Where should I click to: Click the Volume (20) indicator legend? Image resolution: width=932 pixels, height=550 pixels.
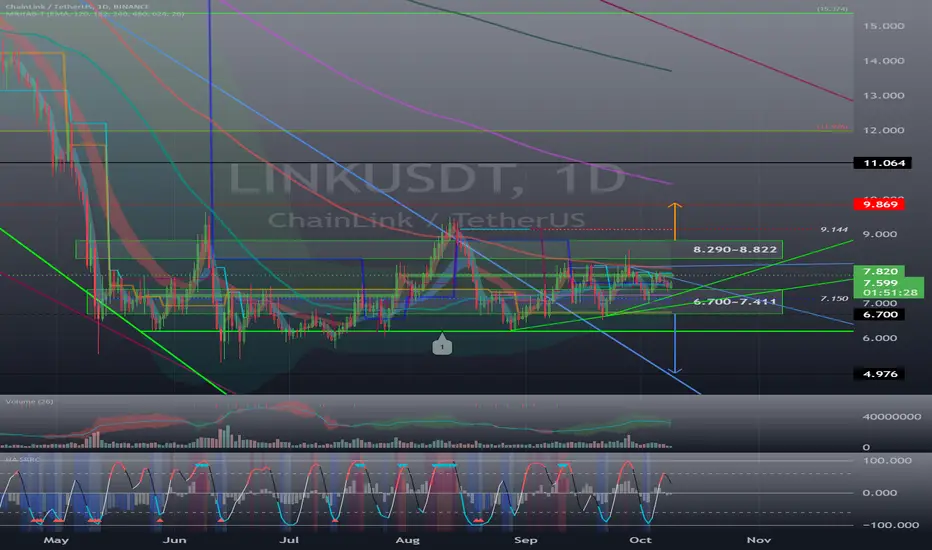pos(29,402)
